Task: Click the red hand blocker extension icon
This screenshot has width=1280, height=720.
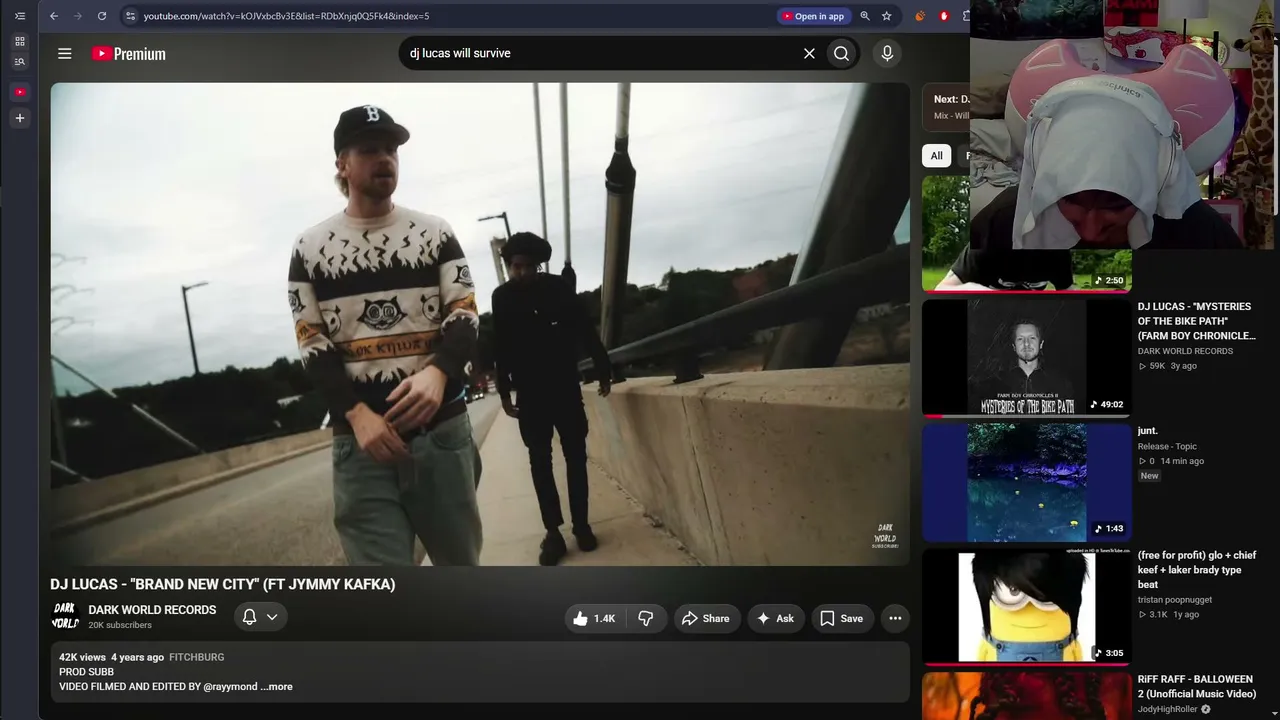Action: pos(944,16)
